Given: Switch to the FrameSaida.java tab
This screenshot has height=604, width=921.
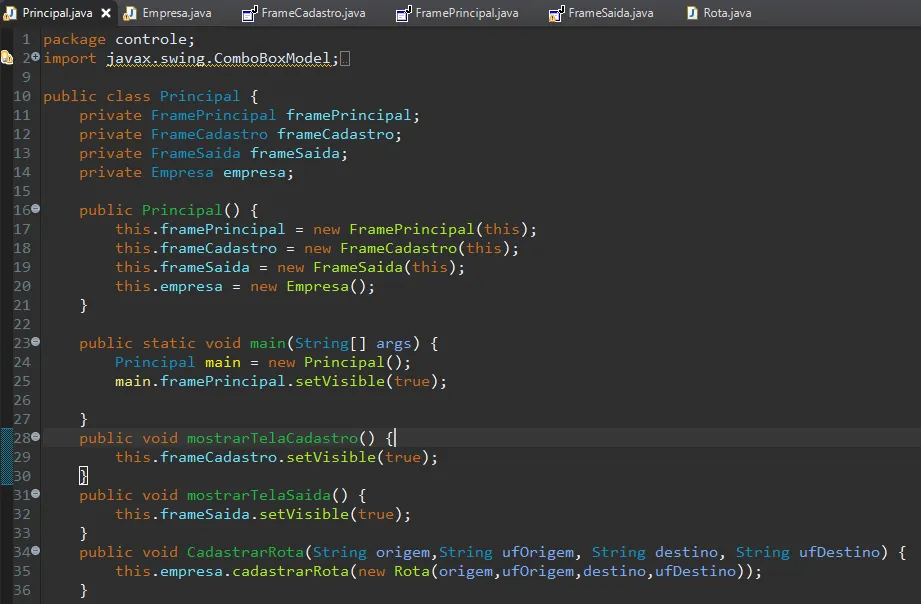Looking at the screenshot, I should coord(601,13).
